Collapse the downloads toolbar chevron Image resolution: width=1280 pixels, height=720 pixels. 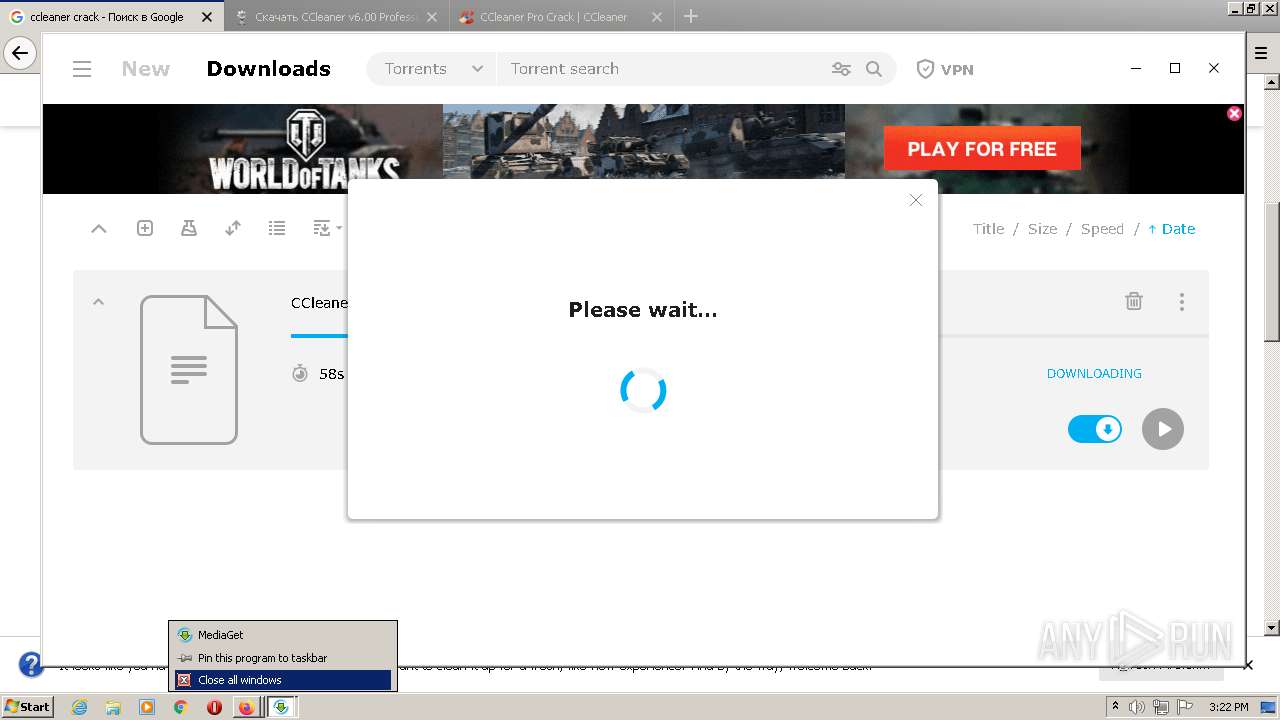pyautogui.click(x=98, y=229)
